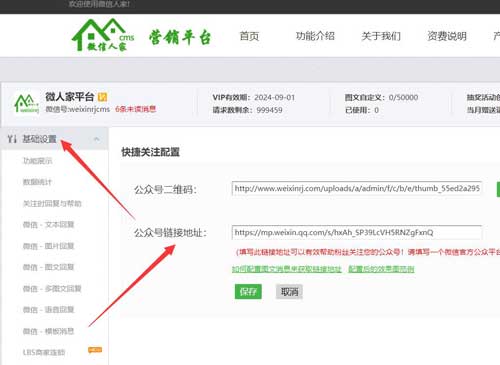Open the 首页 navigation item

tap(249, 36)
